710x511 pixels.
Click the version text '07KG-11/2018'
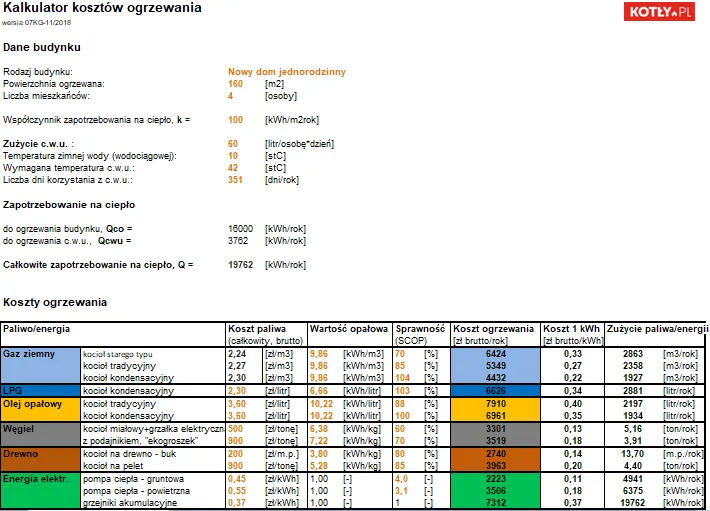(48, 23)
